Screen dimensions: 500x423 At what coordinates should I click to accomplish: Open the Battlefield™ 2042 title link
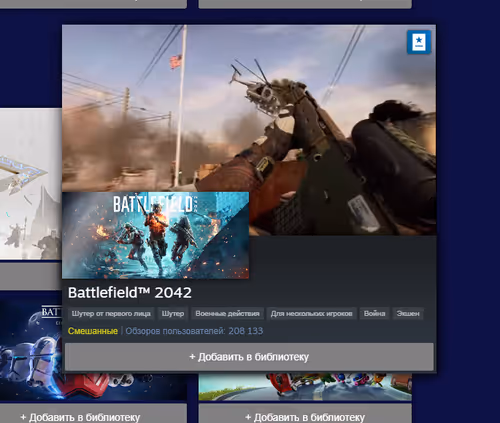click(130, 293)
